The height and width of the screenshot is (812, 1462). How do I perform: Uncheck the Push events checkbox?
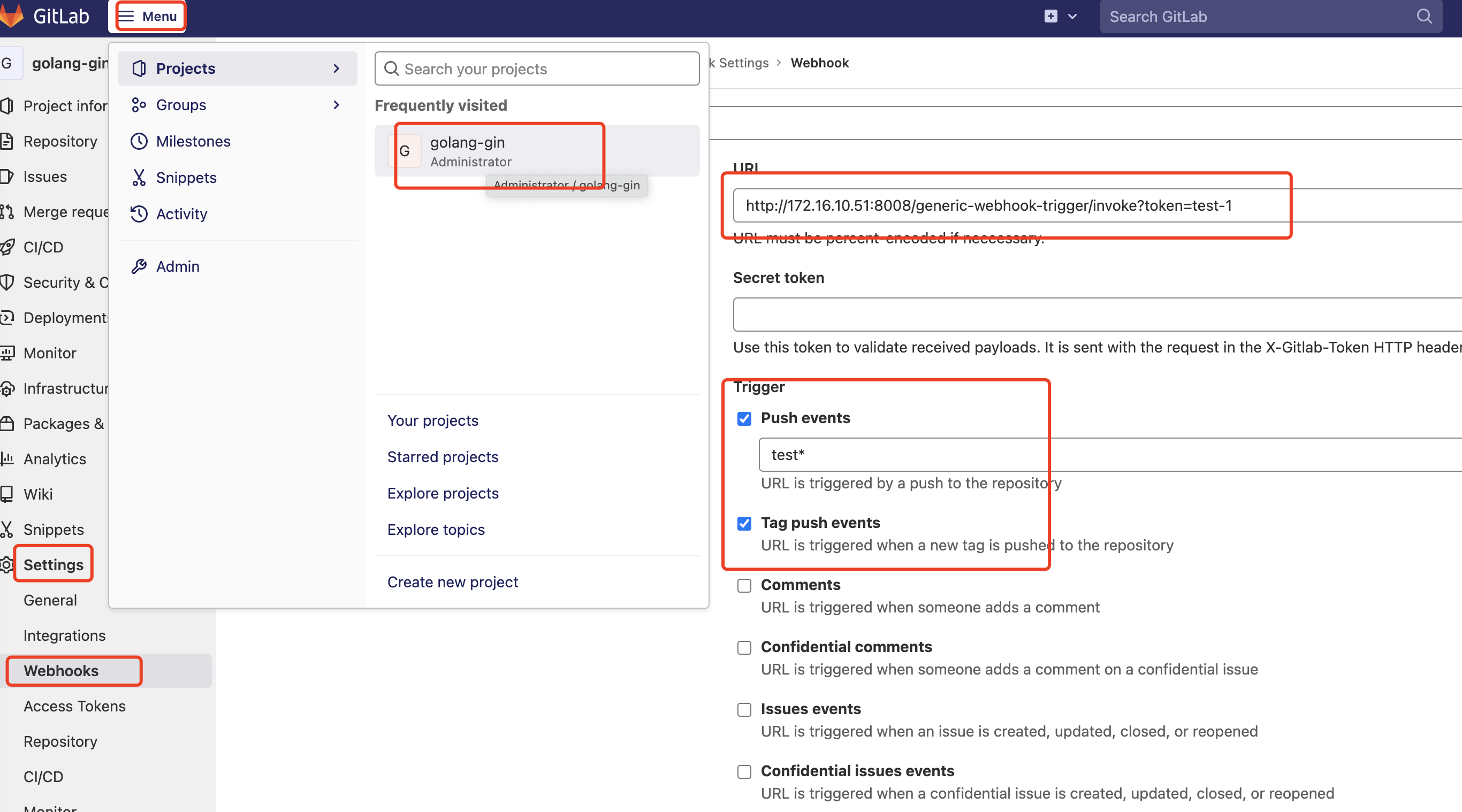coord(744,419)
